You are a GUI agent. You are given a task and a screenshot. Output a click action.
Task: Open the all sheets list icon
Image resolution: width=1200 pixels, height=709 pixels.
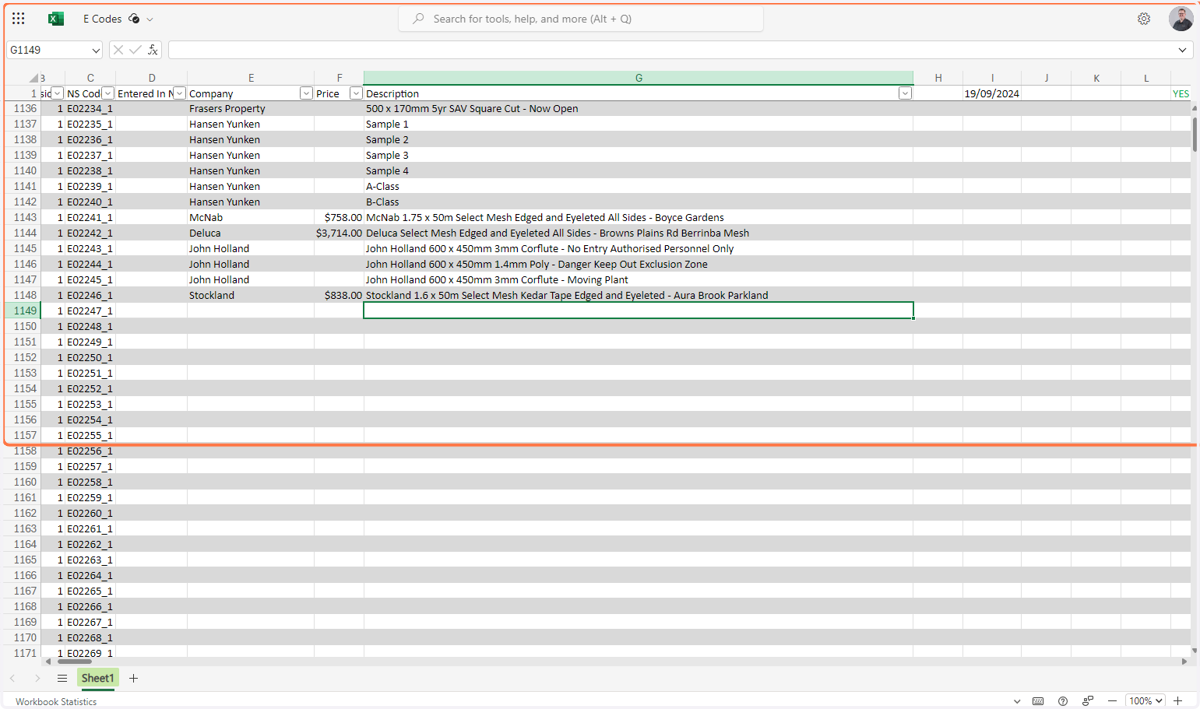[x=62, y=678]
